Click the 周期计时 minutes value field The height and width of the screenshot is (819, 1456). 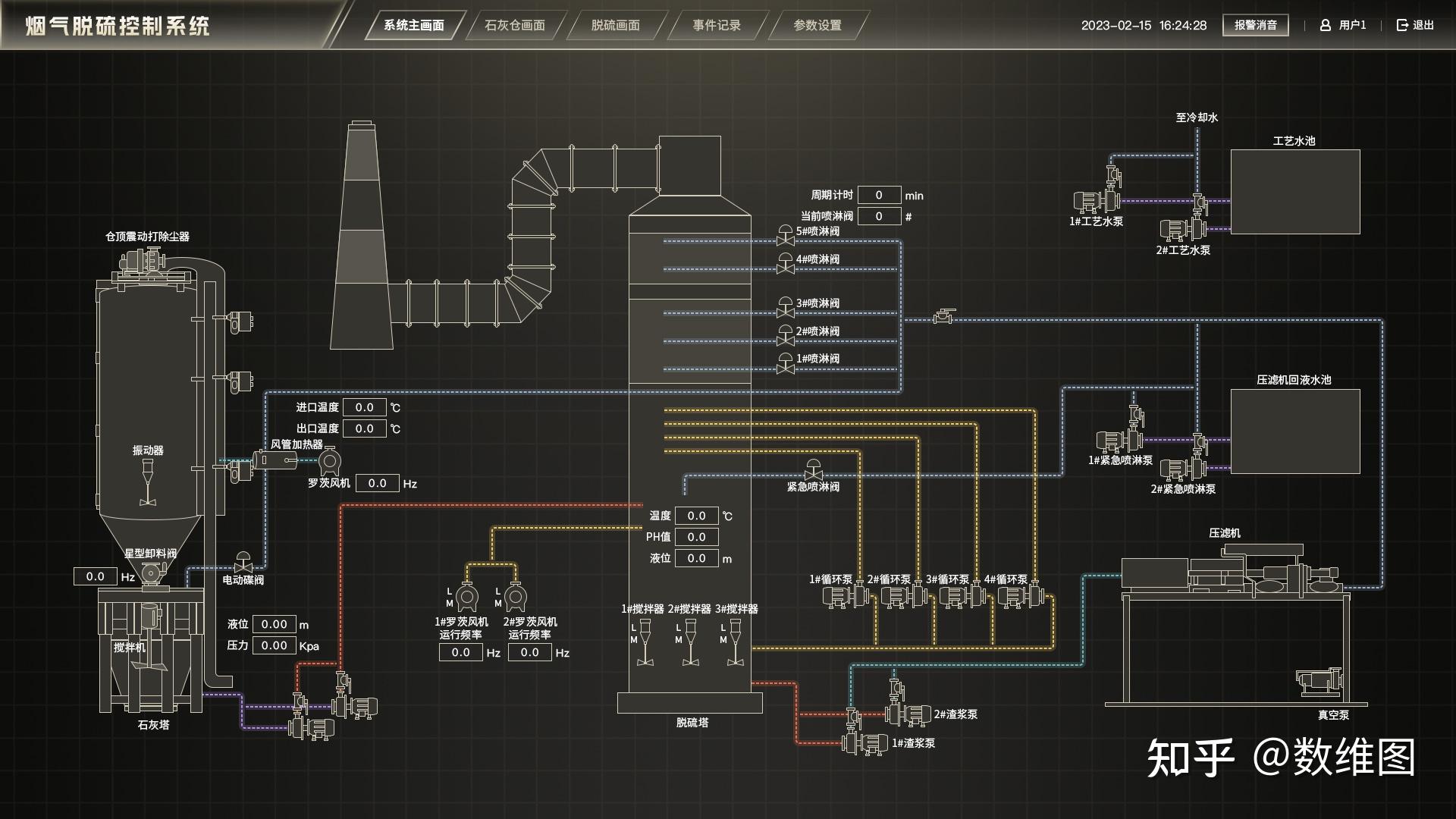879,195
